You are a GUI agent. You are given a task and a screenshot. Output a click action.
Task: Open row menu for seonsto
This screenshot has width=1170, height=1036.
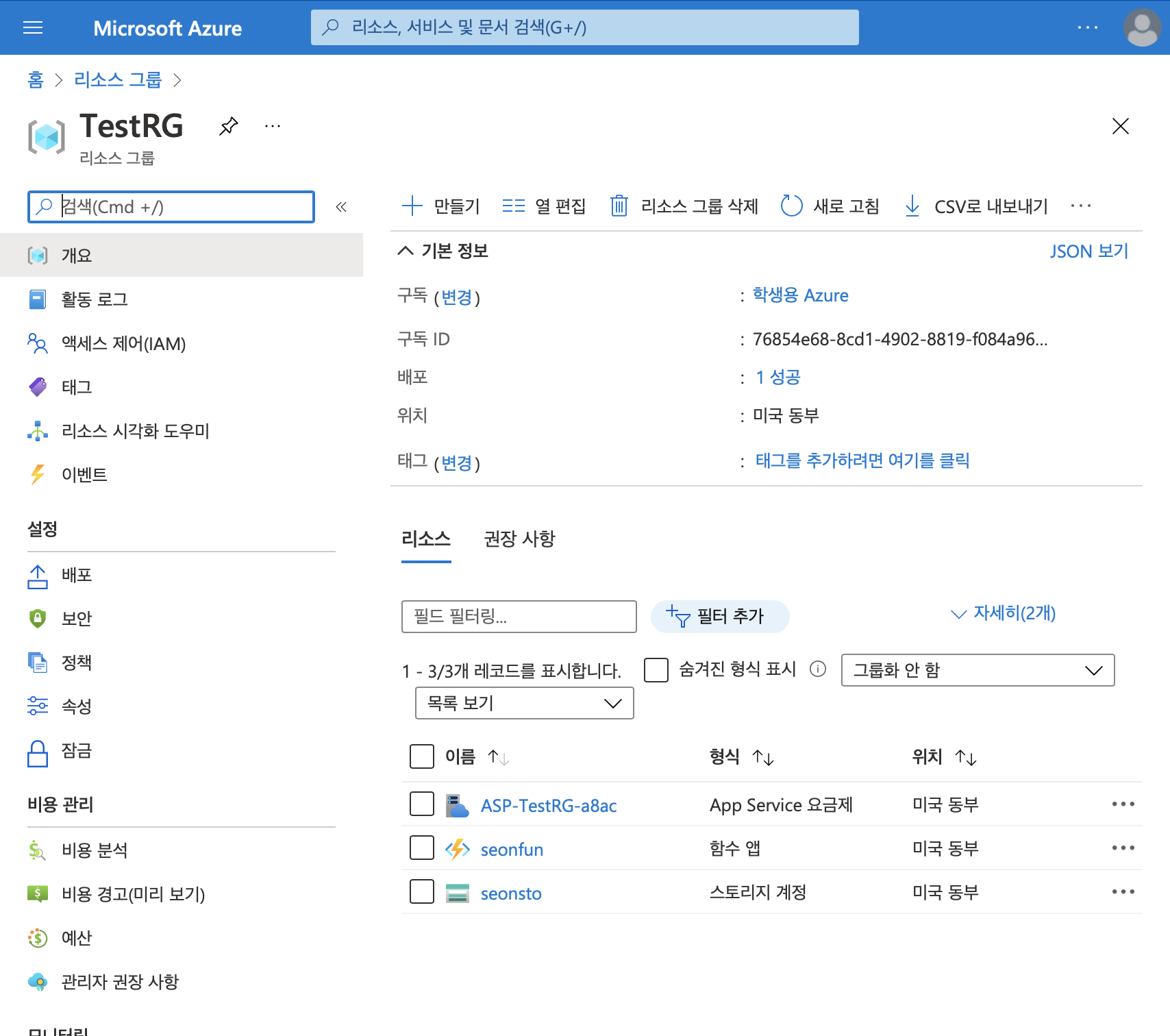pos(1123,891)
